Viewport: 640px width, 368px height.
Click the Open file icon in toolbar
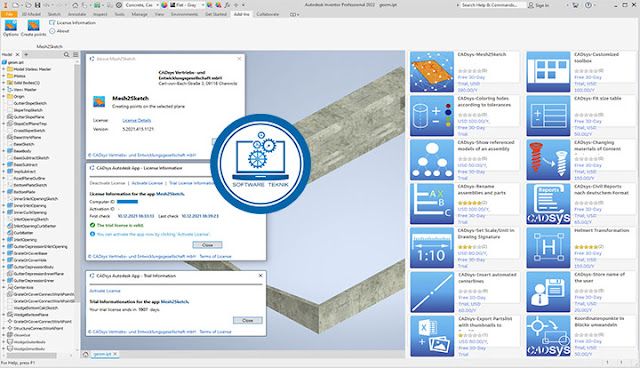pos(28,5)
